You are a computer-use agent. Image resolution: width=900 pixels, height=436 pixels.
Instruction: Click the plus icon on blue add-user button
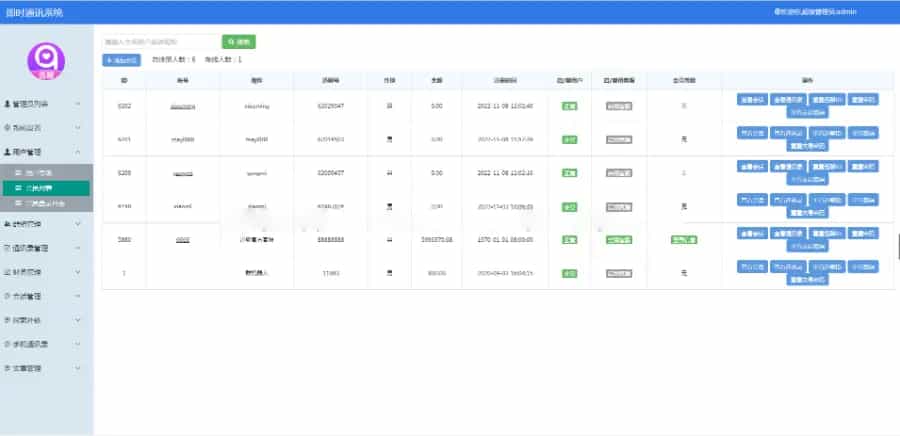(109, 60)
